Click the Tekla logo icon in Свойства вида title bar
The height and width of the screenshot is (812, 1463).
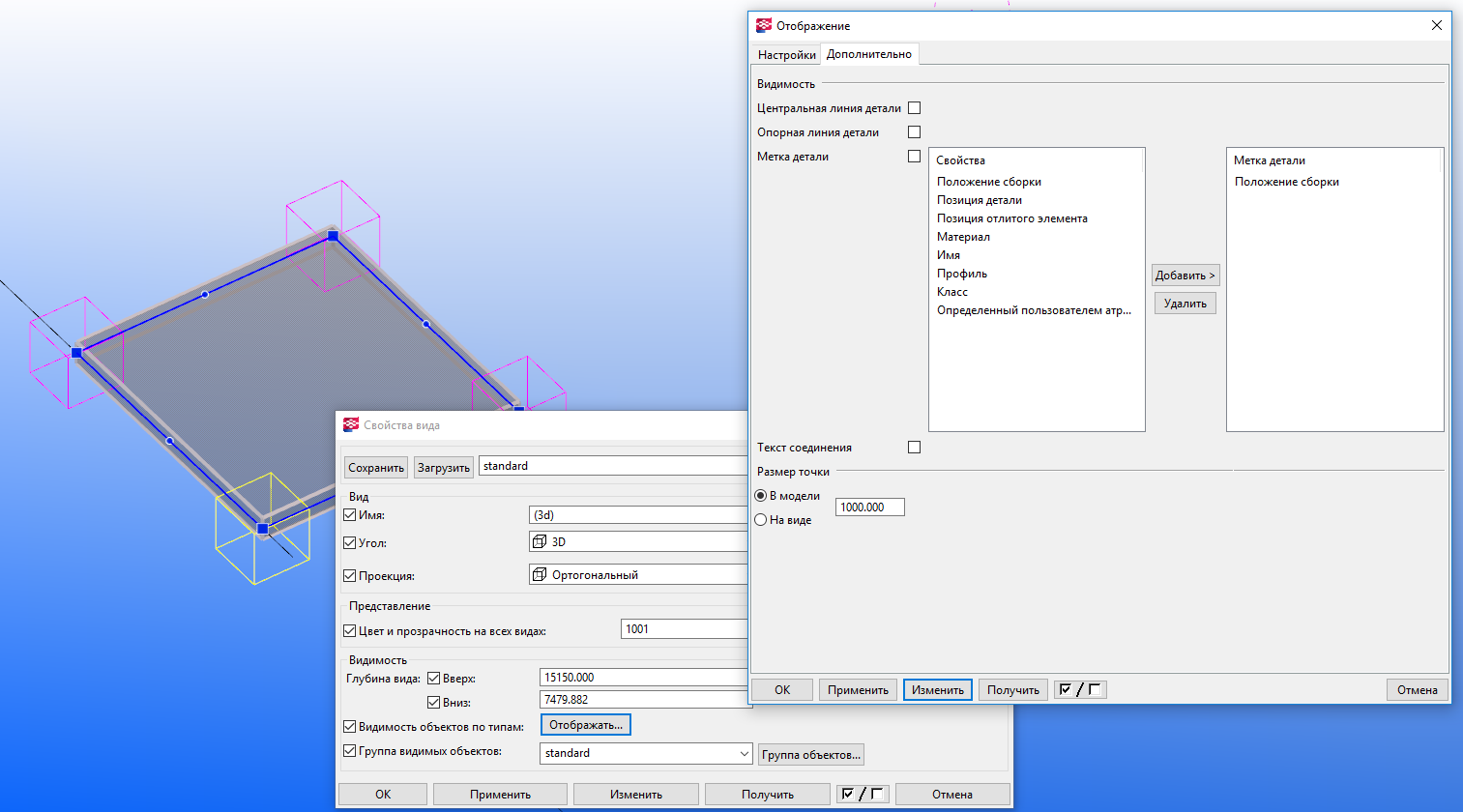coord(351,425)
